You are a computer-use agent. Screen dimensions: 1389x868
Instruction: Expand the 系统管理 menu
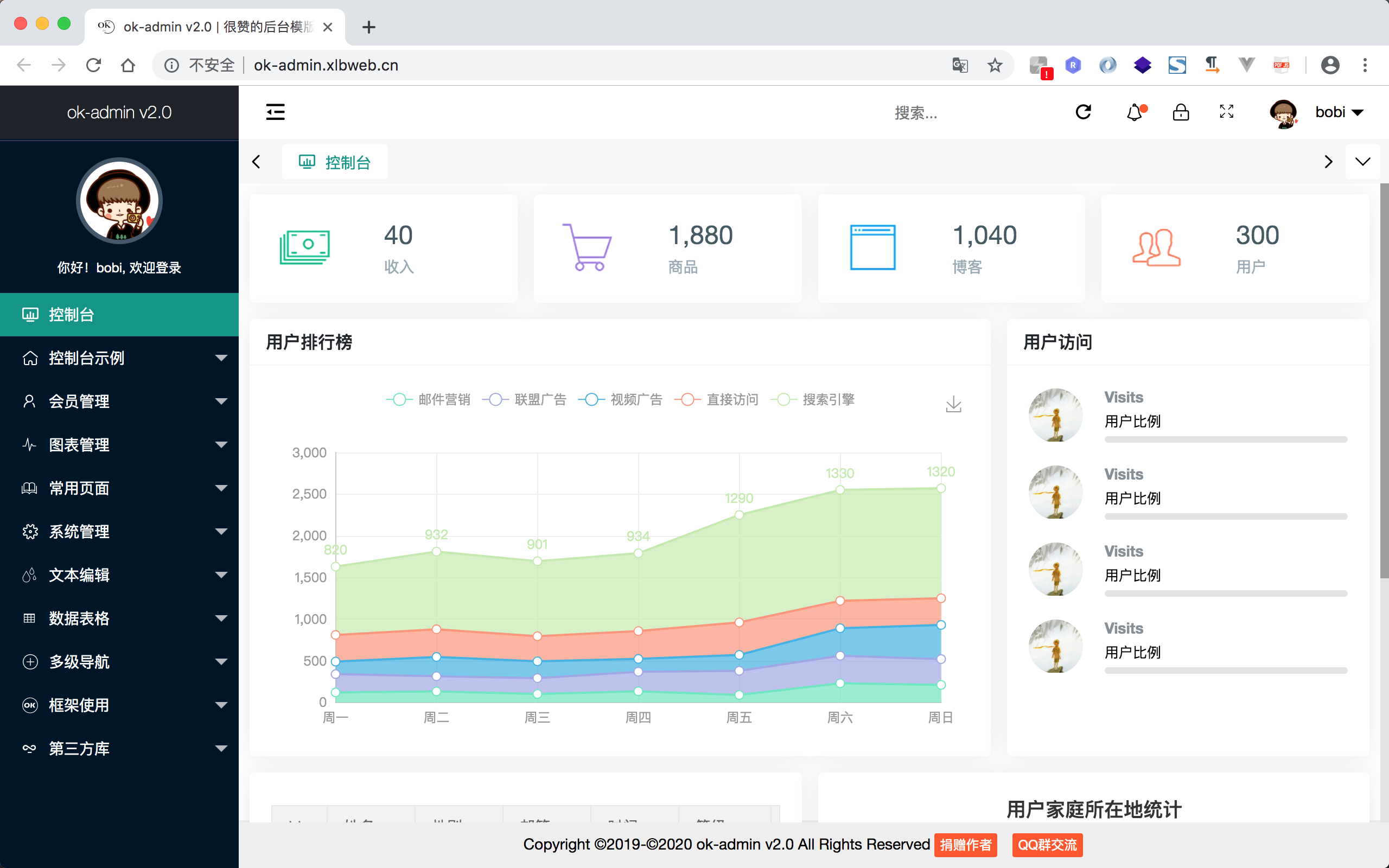pos(119,532)
